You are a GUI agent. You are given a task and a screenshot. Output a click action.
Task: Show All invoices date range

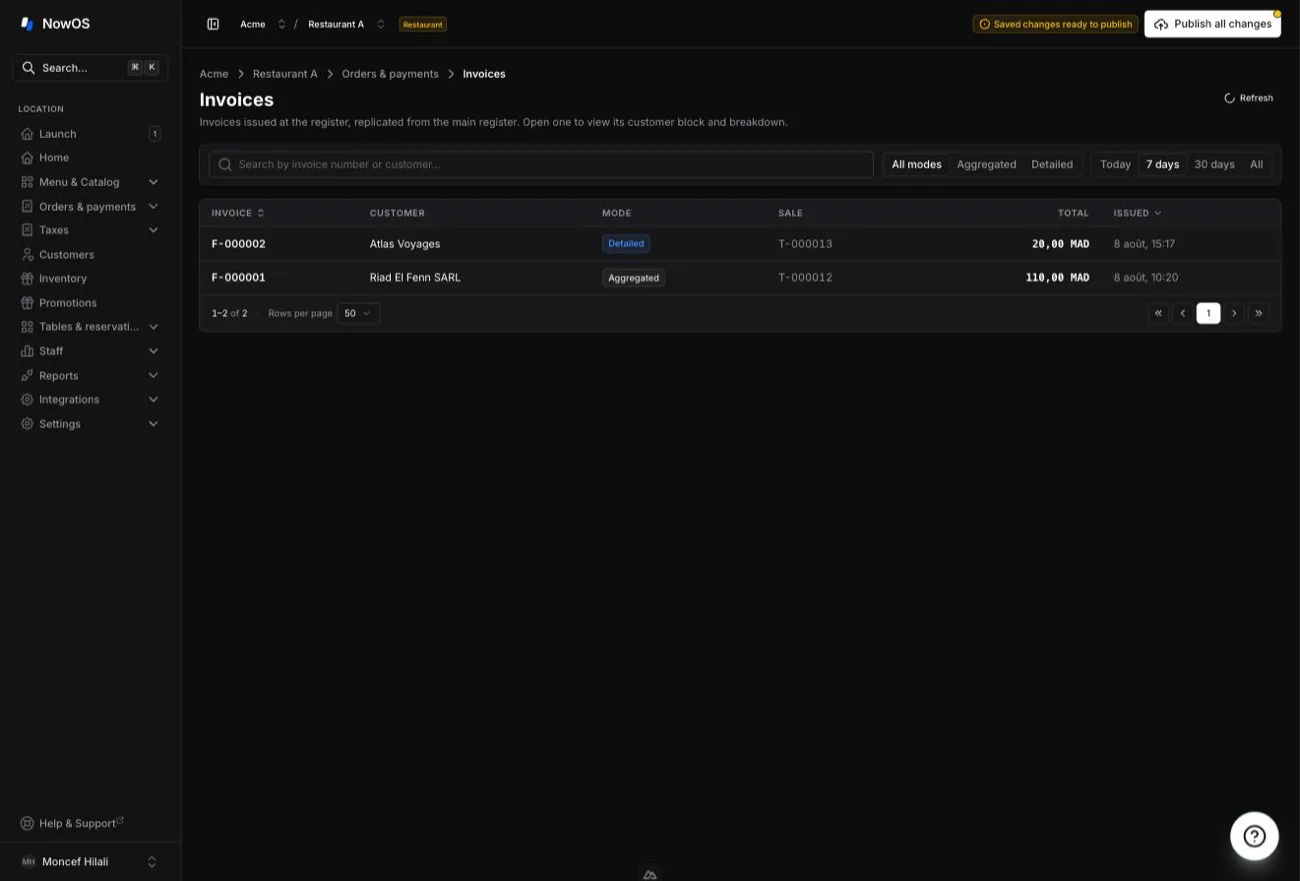click(1256, 164)
